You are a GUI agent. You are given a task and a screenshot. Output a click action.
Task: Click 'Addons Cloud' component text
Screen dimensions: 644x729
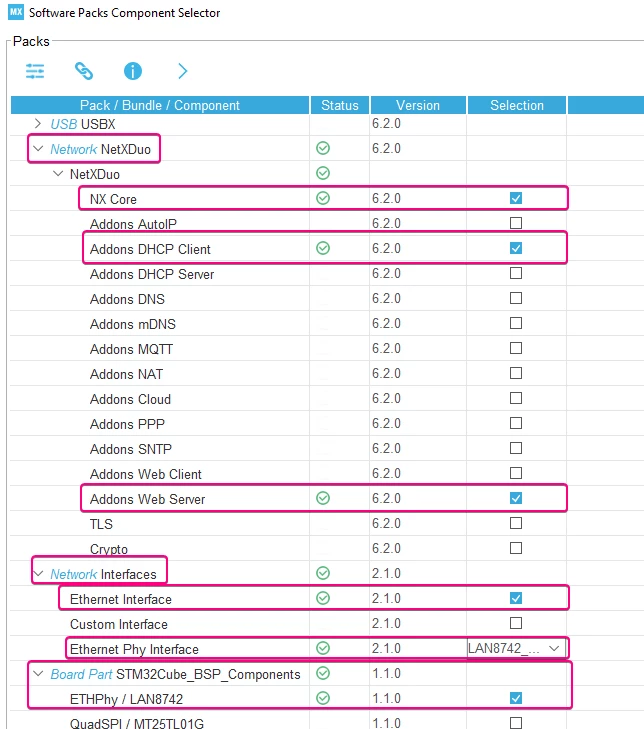coord(130,399)
